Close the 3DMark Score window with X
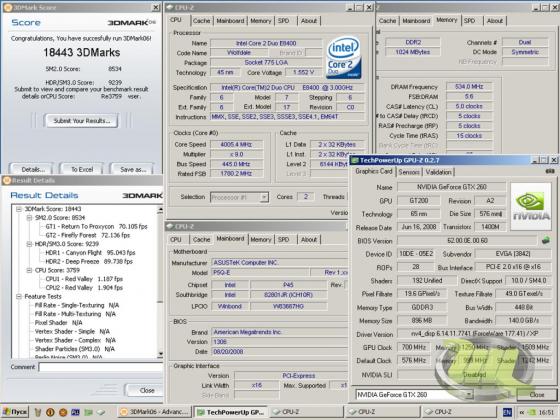This screenshot has width=560, height=420. point(156,8)
